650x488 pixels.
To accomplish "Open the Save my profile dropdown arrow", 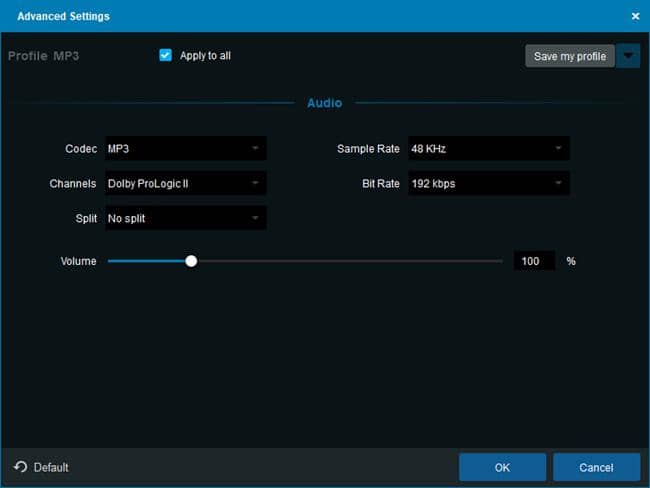I will (628, 56).
